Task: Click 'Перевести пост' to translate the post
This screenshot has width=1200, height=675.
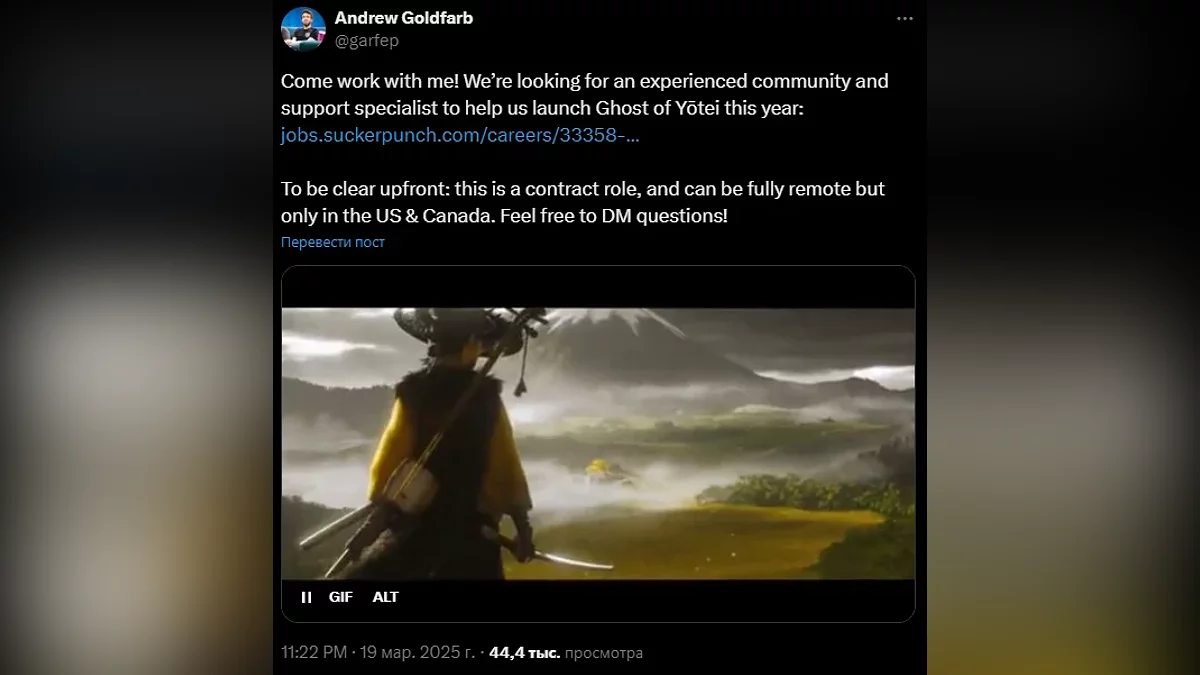Action: (333, 242)
